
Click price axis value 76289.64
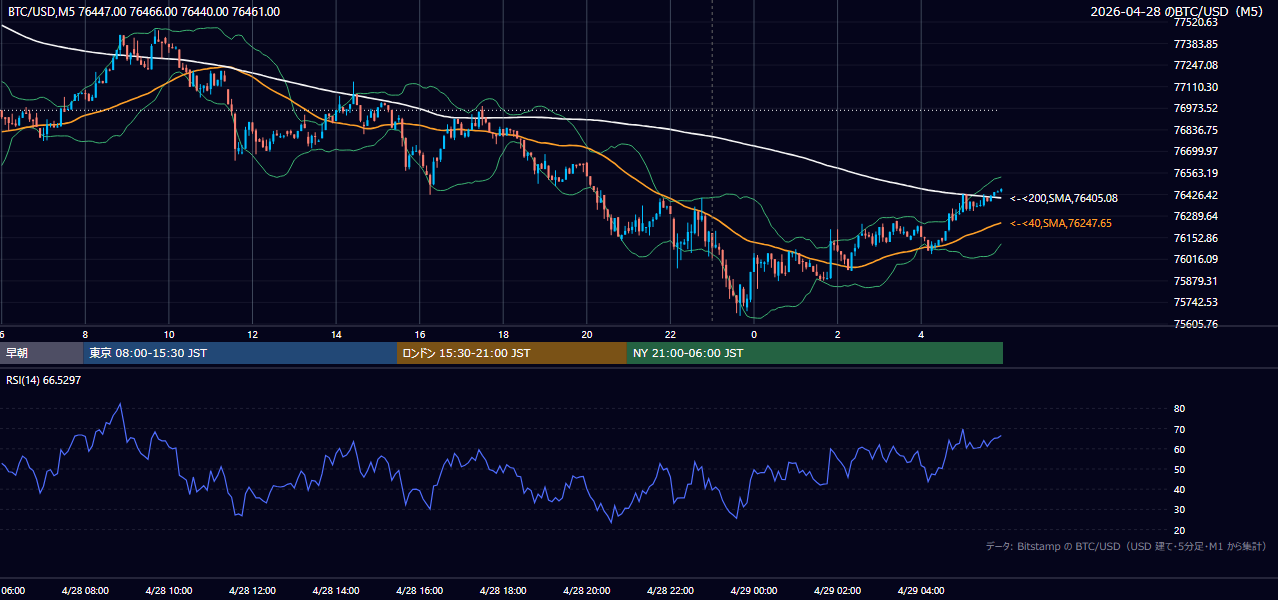tap(1196, 216)
